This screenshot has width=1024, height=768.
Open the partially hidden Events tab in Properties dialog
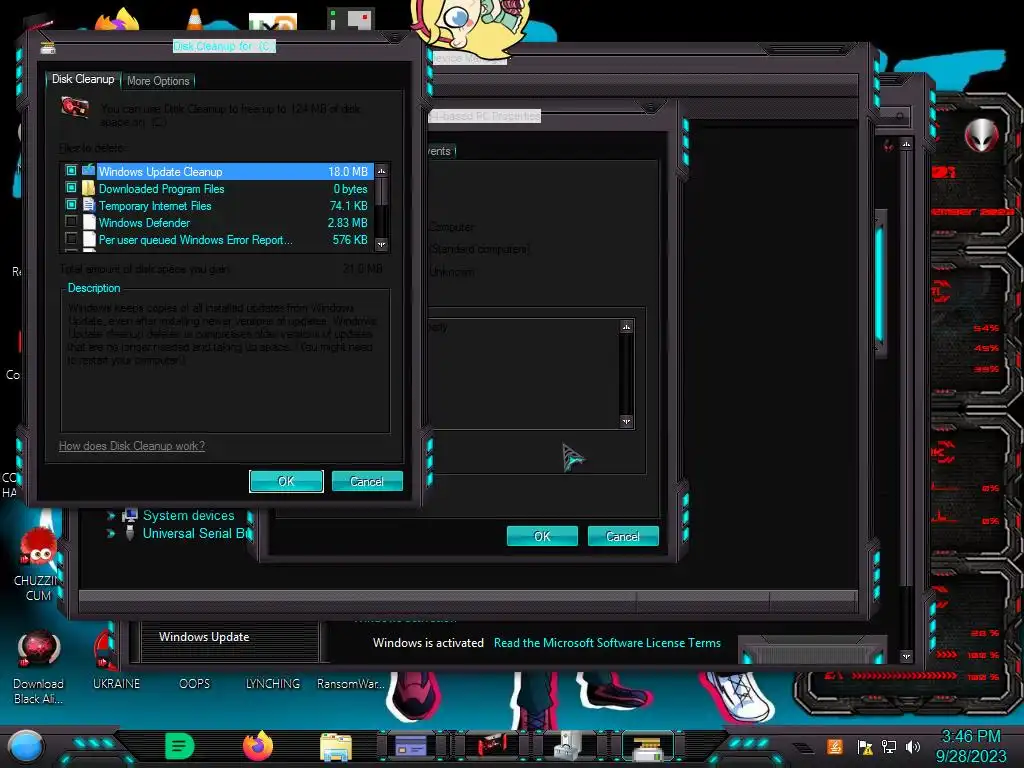point(441,151)
